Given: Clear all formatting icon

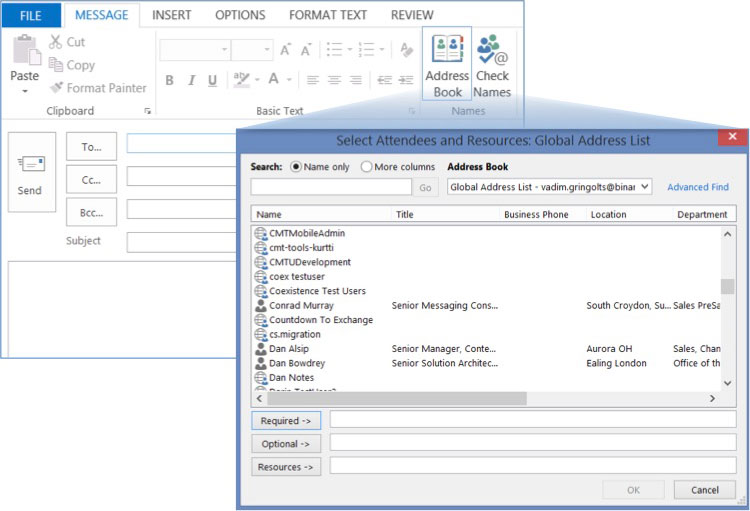Looking at the screenshot, I should 407,49.
